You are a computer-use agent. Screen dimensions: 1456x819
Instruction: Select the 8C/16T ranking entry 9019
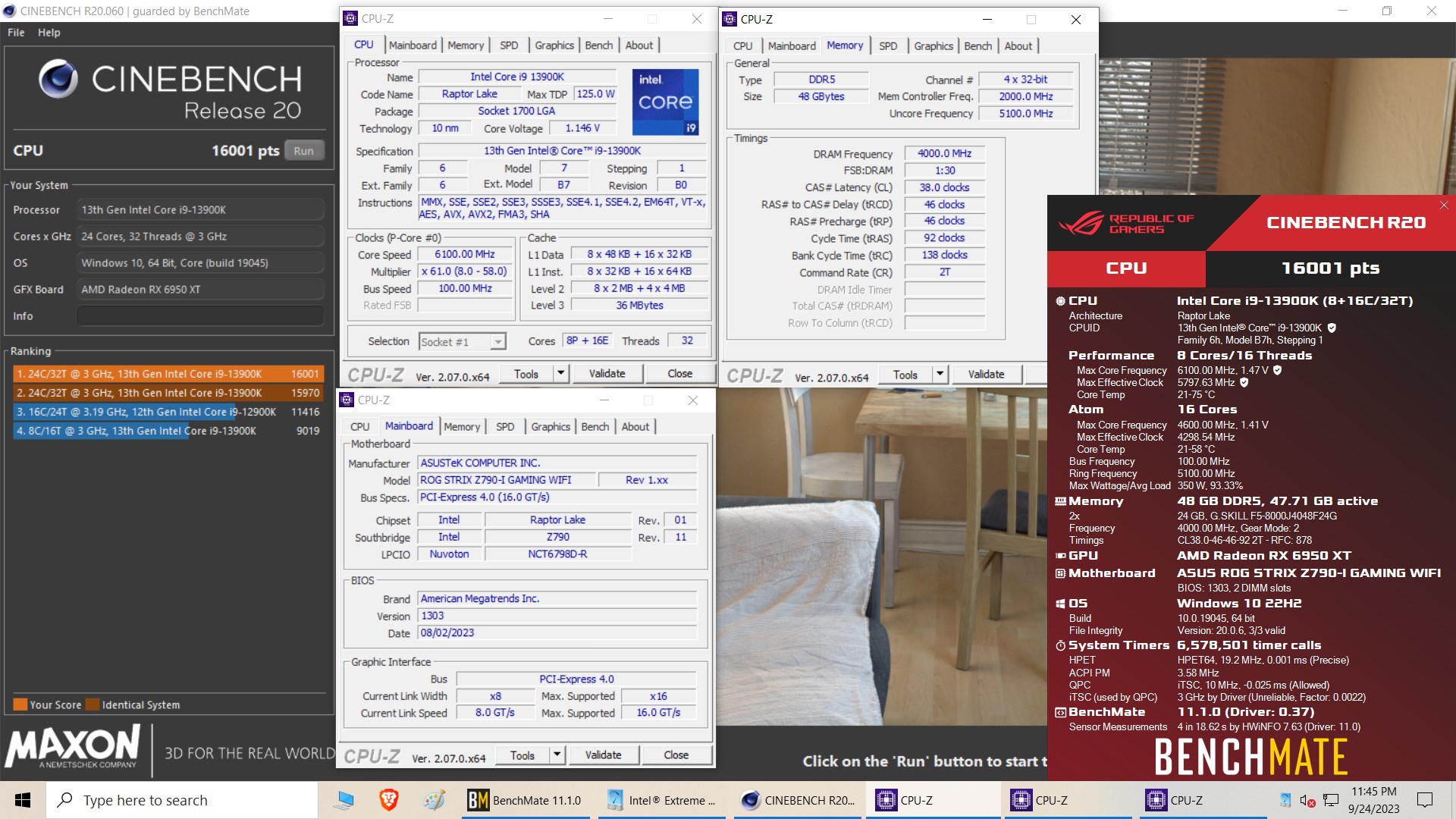click(x=168, y=431)
